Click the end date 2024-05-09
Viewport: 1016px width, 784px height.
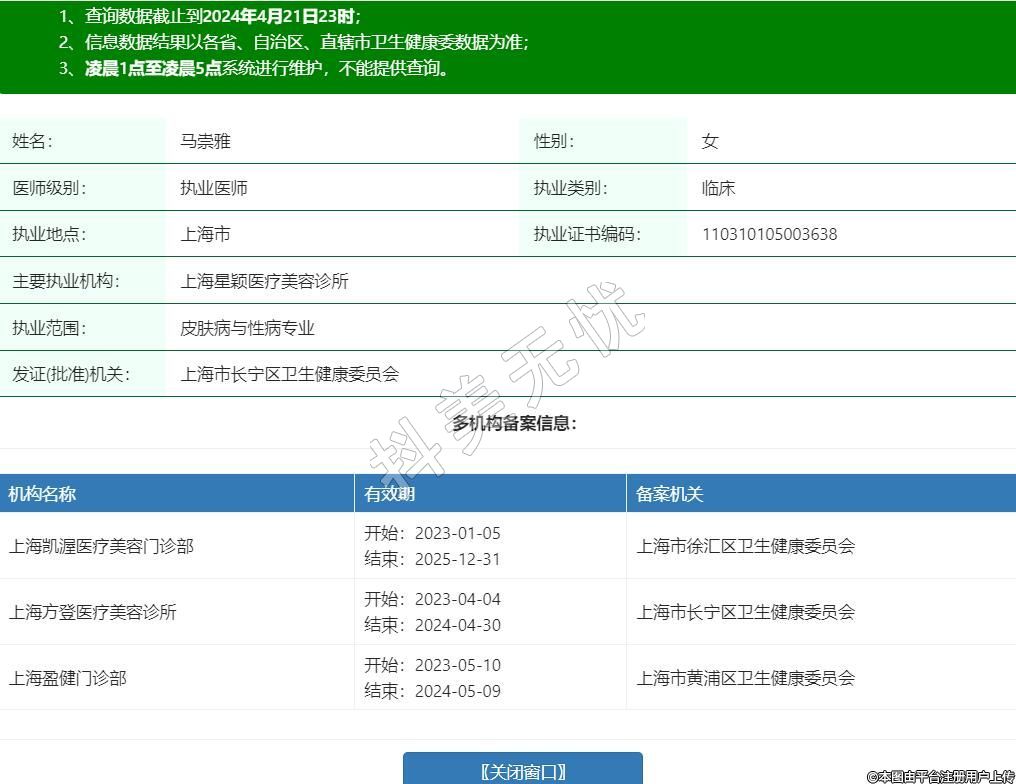pyautogui.click(x=457, y=691)
